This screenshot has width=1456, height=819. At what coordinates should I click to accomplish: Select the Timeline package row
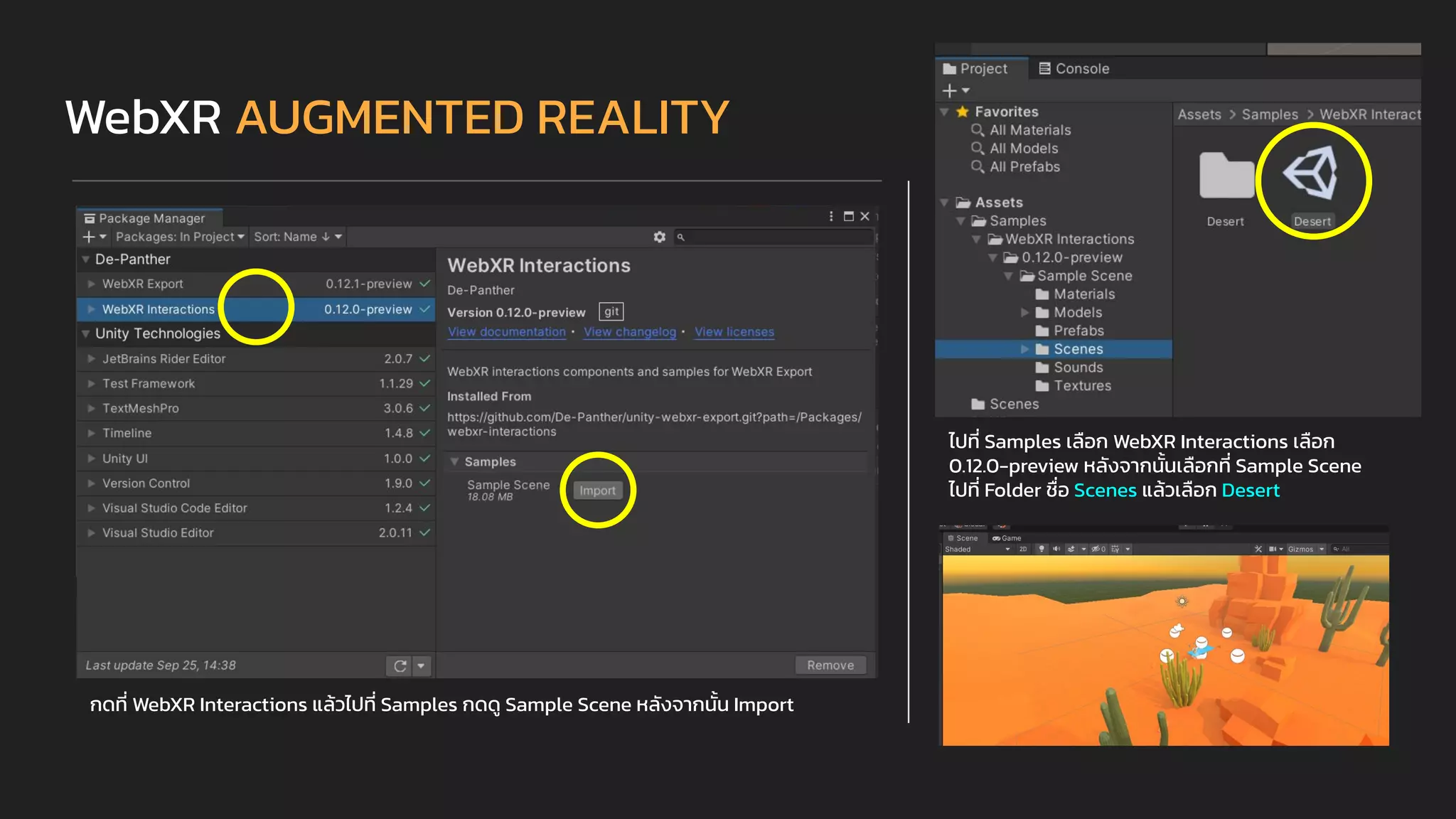pos(256,433)
